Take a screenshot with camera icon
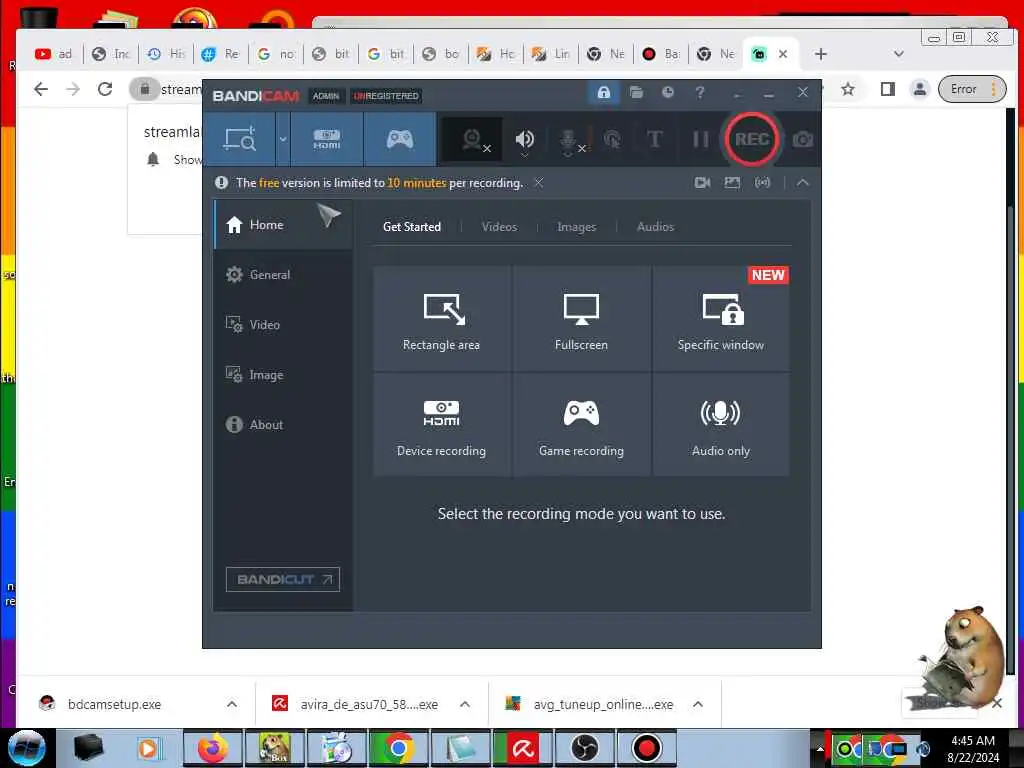This screenshot has width=1024, height=768. 803,139
